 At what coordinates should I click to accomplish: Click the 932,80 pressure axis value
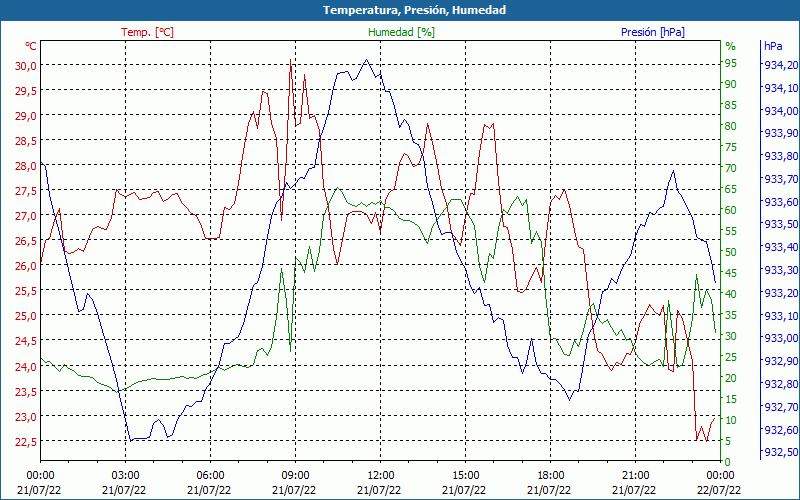(x=781, y=384)
